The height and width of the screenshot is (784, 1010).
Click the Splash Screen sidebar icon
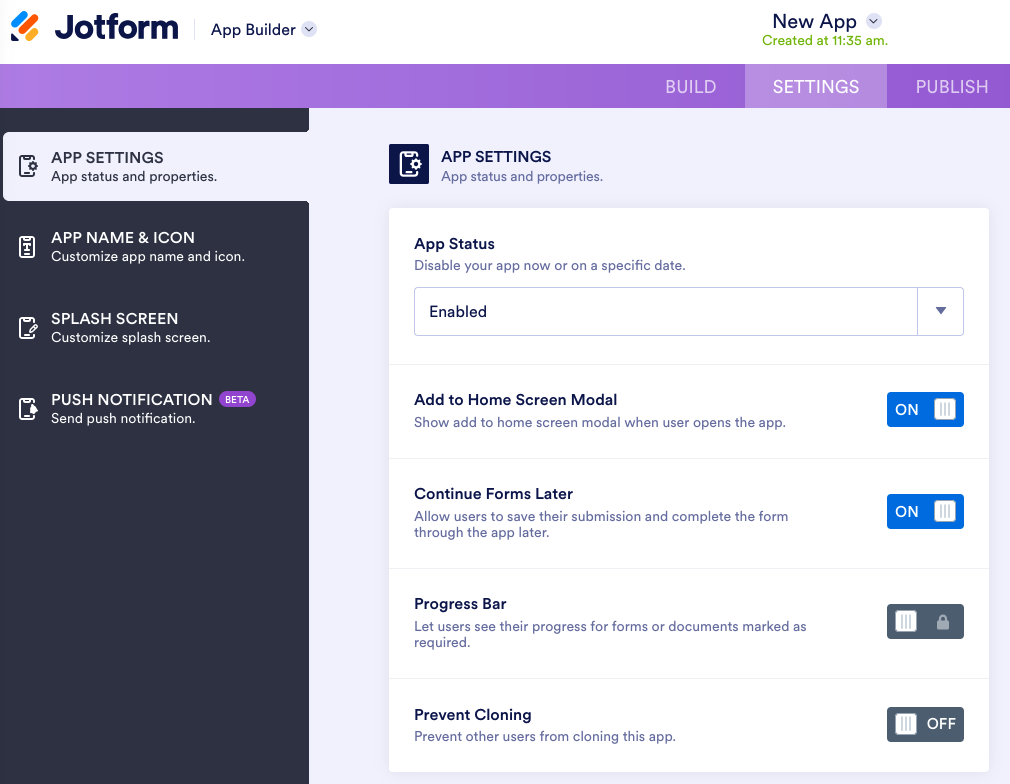coord(28,328)
